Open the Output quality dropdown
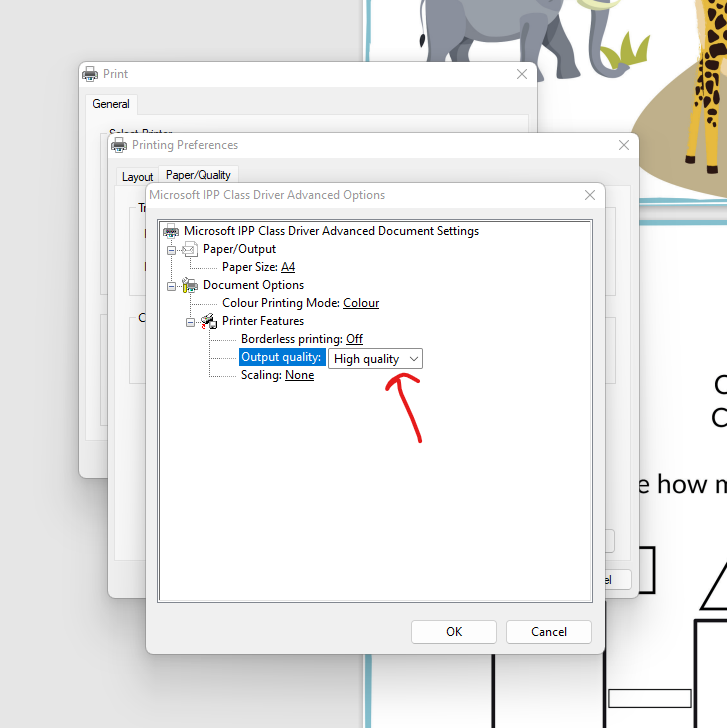727x728 pixels. (375, 359)
